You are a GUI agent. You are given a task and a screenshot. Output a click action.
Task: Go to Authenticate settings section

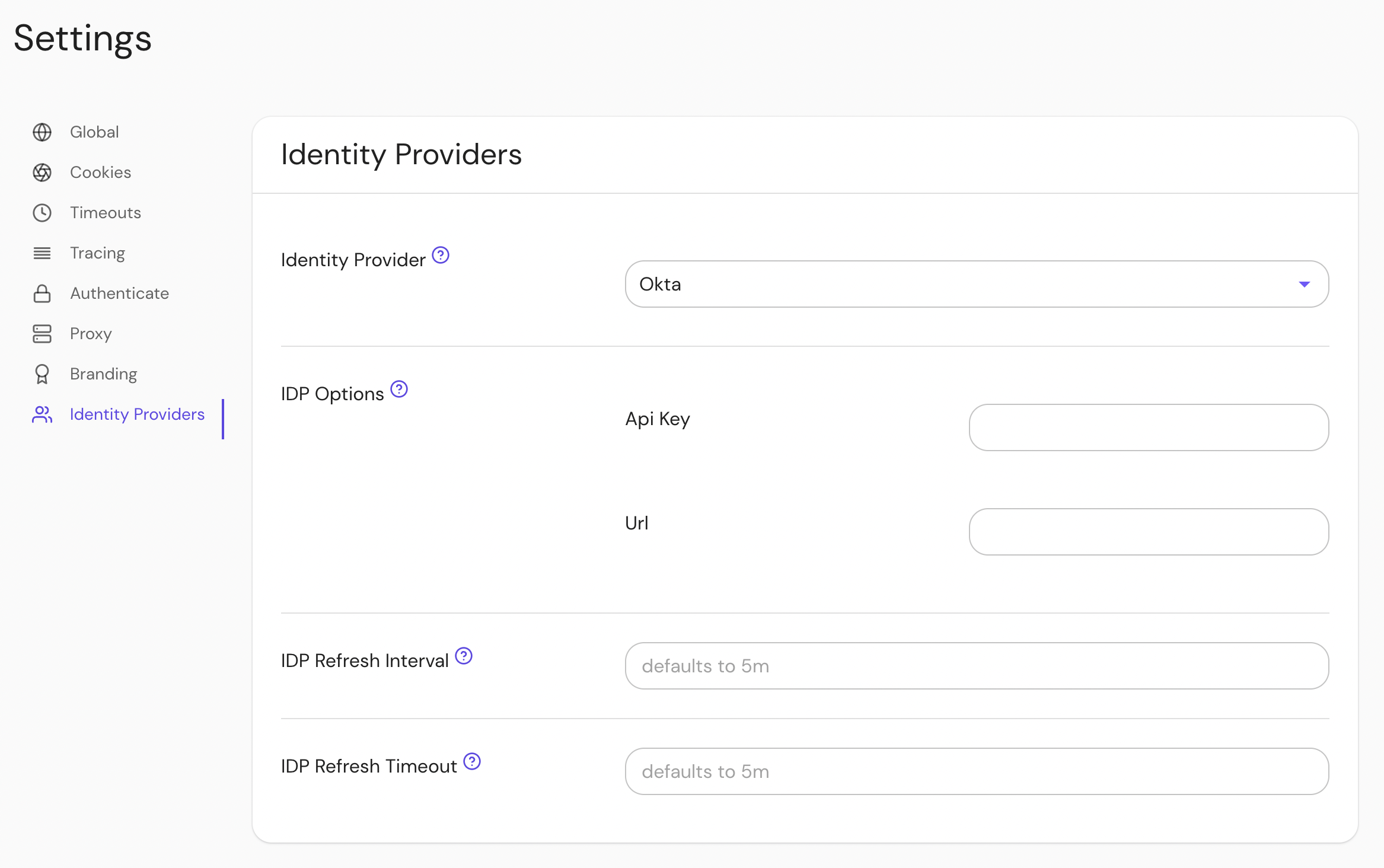pyautogui.click(x=119, y=293)
